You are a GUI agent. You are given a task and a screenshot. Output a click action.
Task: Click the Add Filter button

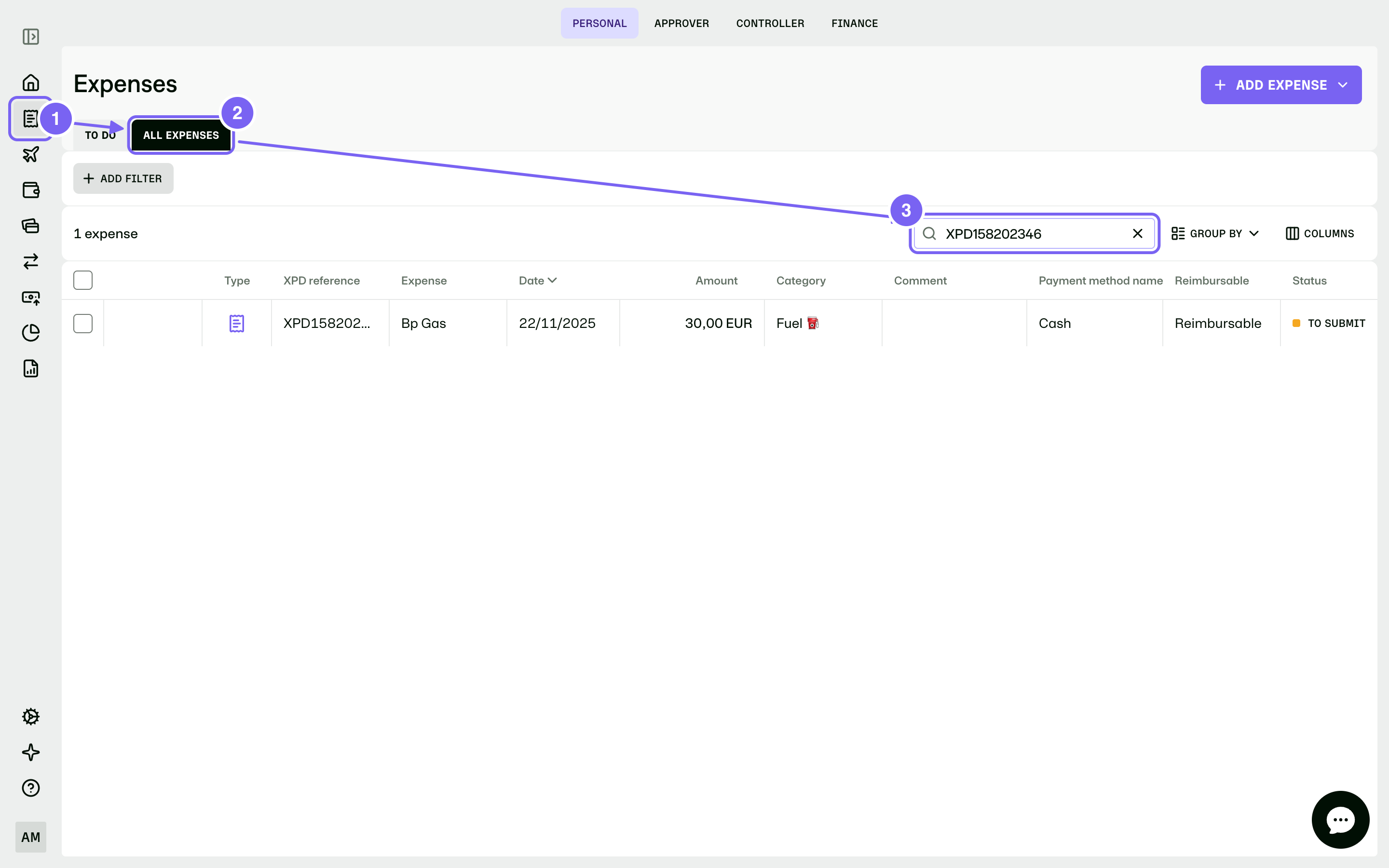click(x=123, y=178)
